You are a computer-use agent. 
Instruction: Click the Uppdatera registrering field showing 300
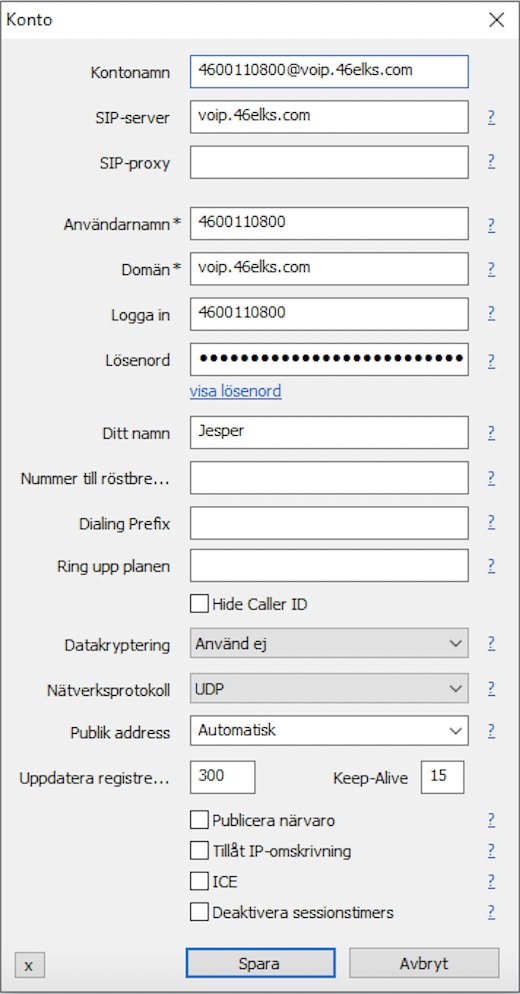coord(223,777)
